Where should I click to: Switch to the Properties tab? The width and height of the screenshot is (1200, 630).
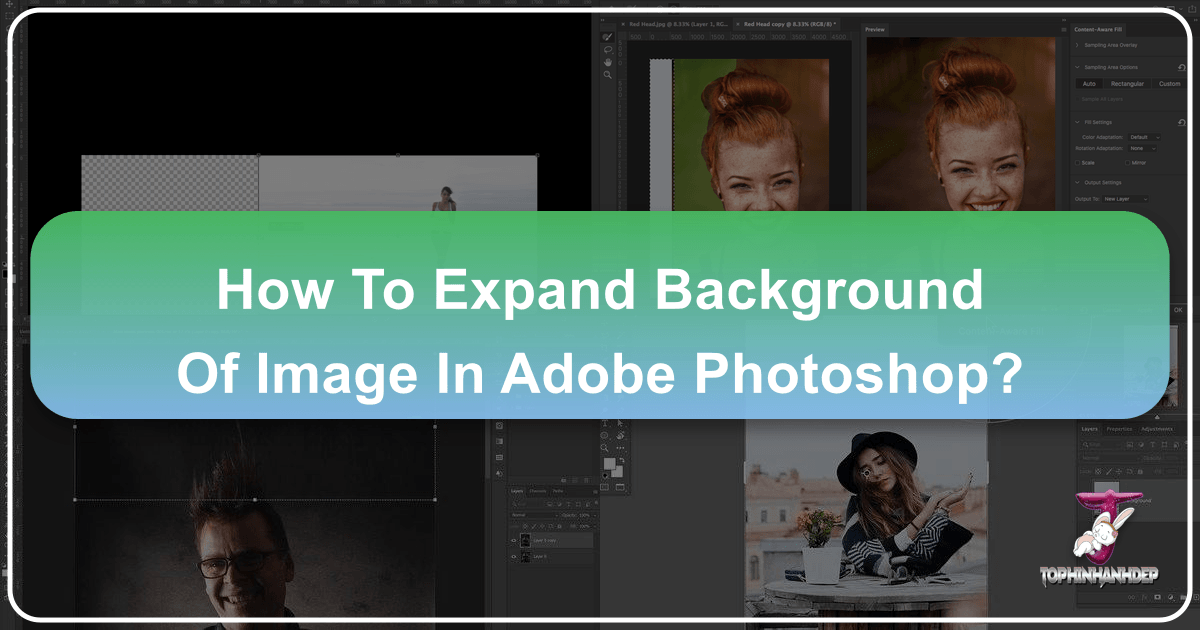click(1119, 429)
